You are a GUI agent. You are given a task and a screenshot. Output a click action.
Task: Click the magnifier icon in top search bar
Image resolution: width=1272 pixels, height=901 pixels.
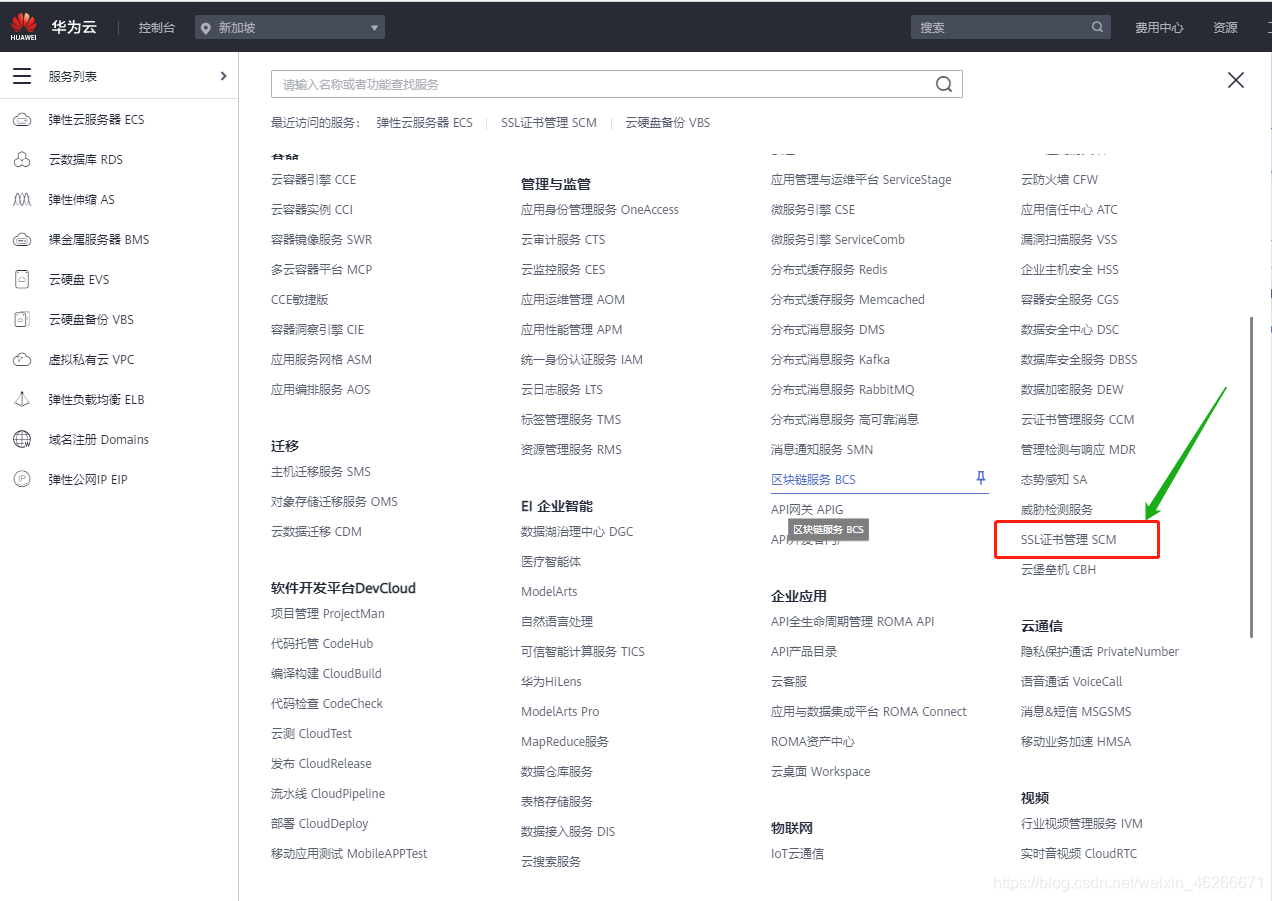1097,28
